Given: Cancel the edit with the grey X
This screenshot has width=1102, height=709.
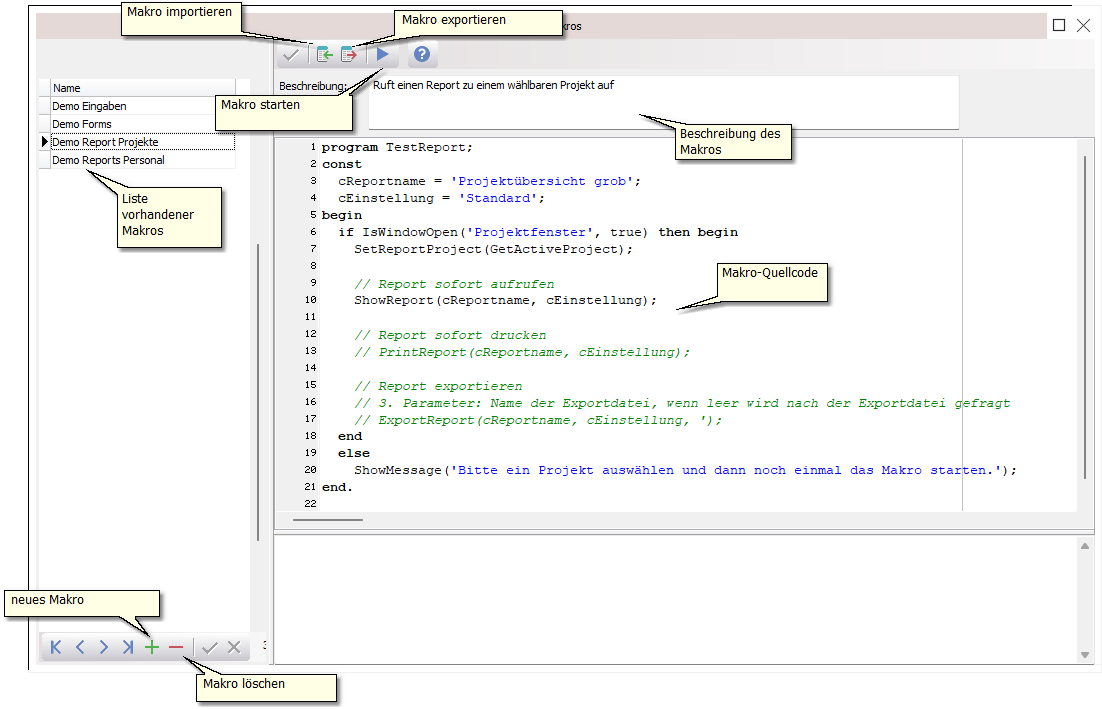Looking at the screenshot, I should point(234,648).
